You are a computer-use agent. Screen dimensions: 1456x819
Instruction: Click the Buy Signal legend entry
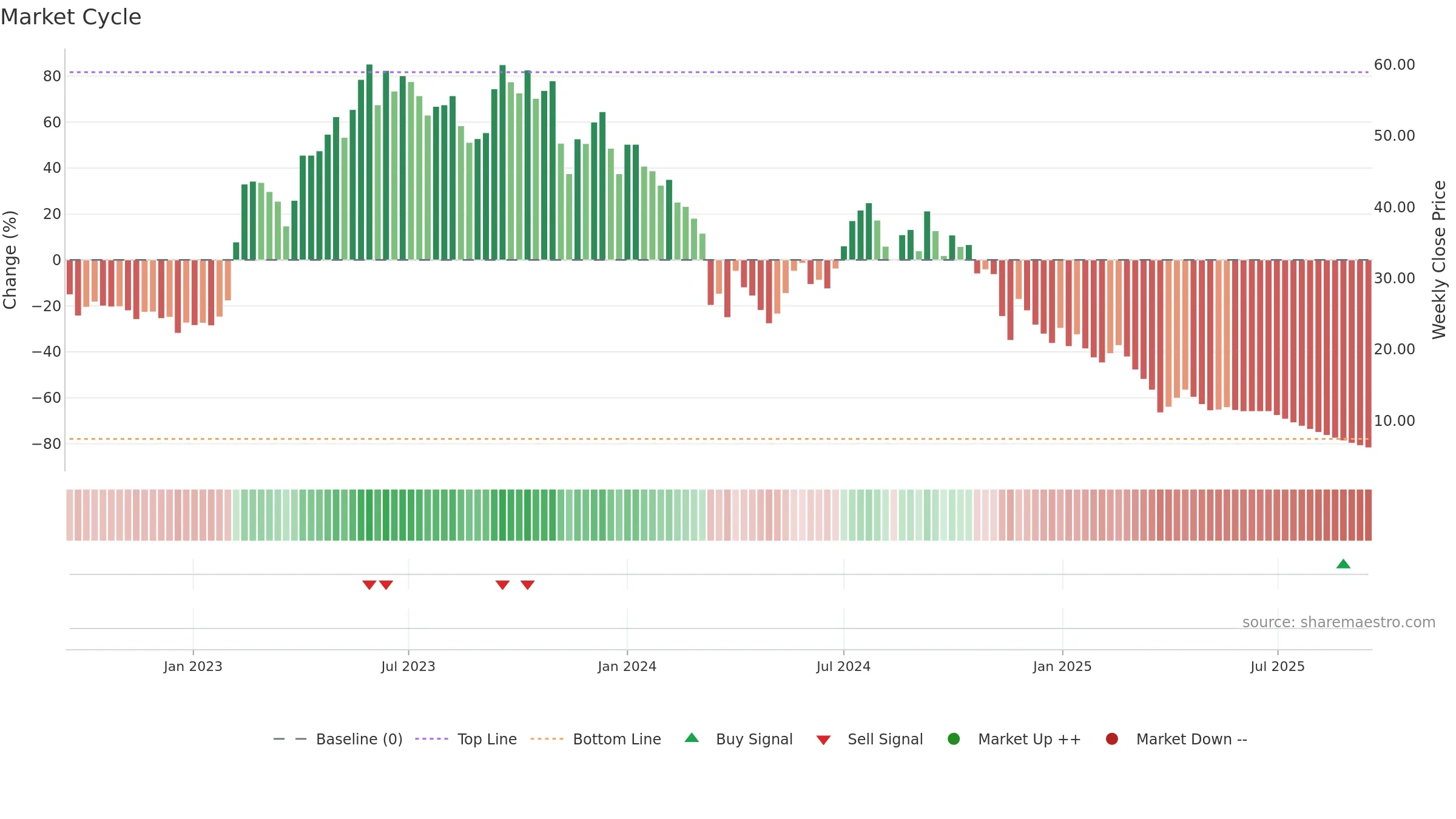point(738,739)
